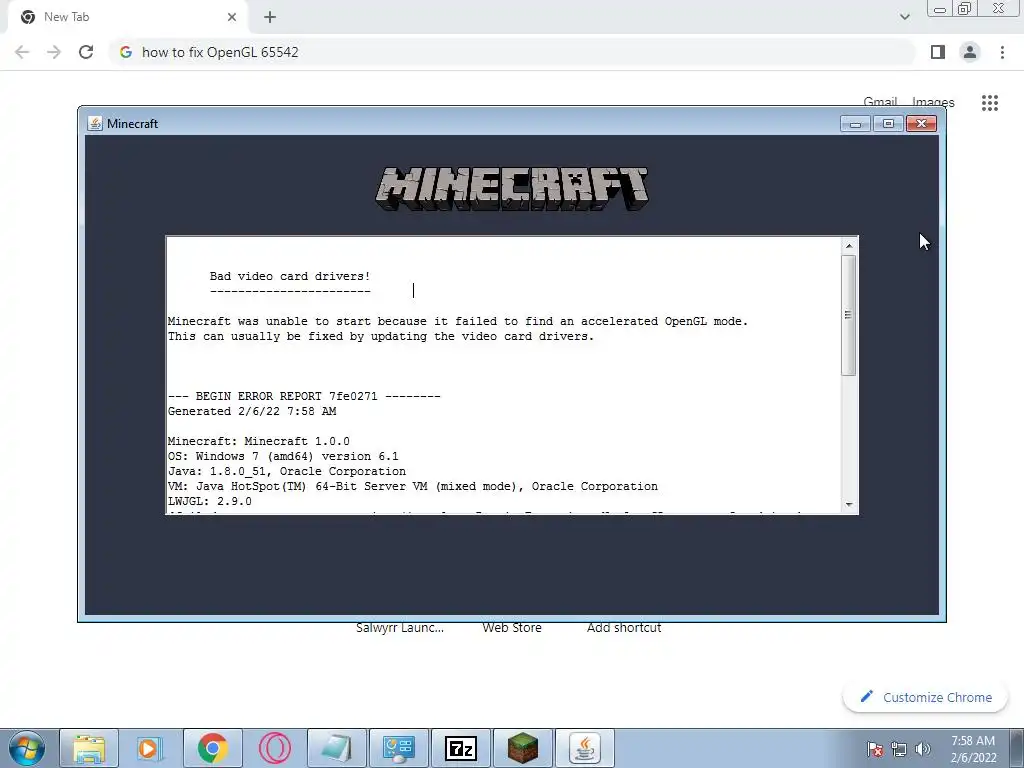
Task: Open Windows Media Player taskbar icon
Action: [x=150, y=748]
